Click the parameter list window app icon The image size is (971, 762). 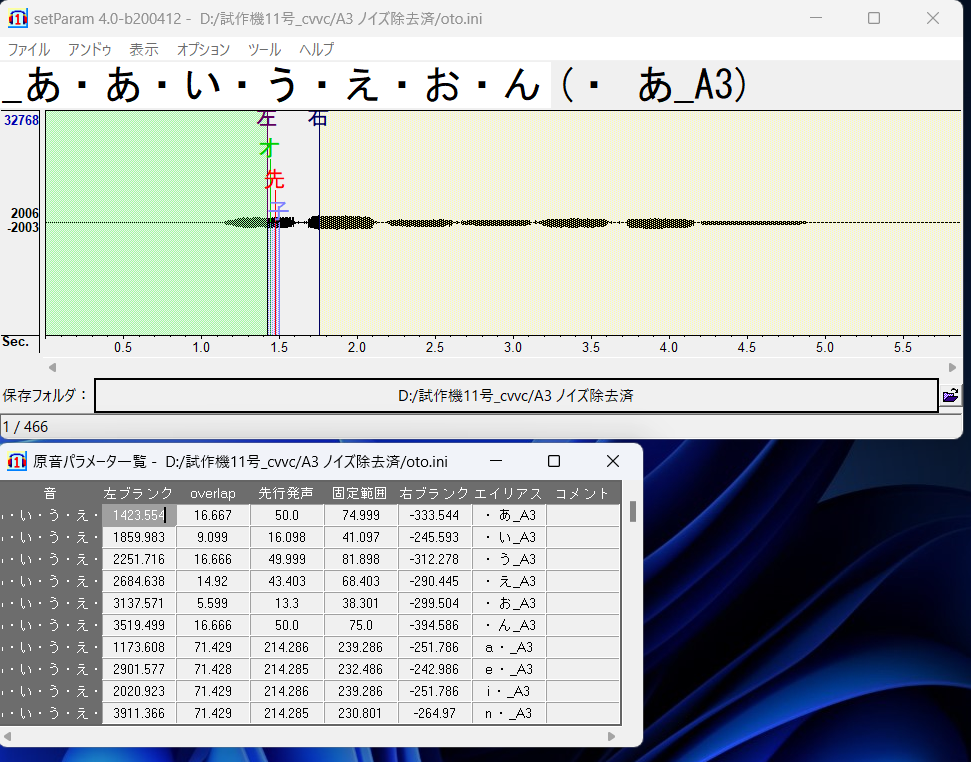pyautogui.click(x=16, y=461)
